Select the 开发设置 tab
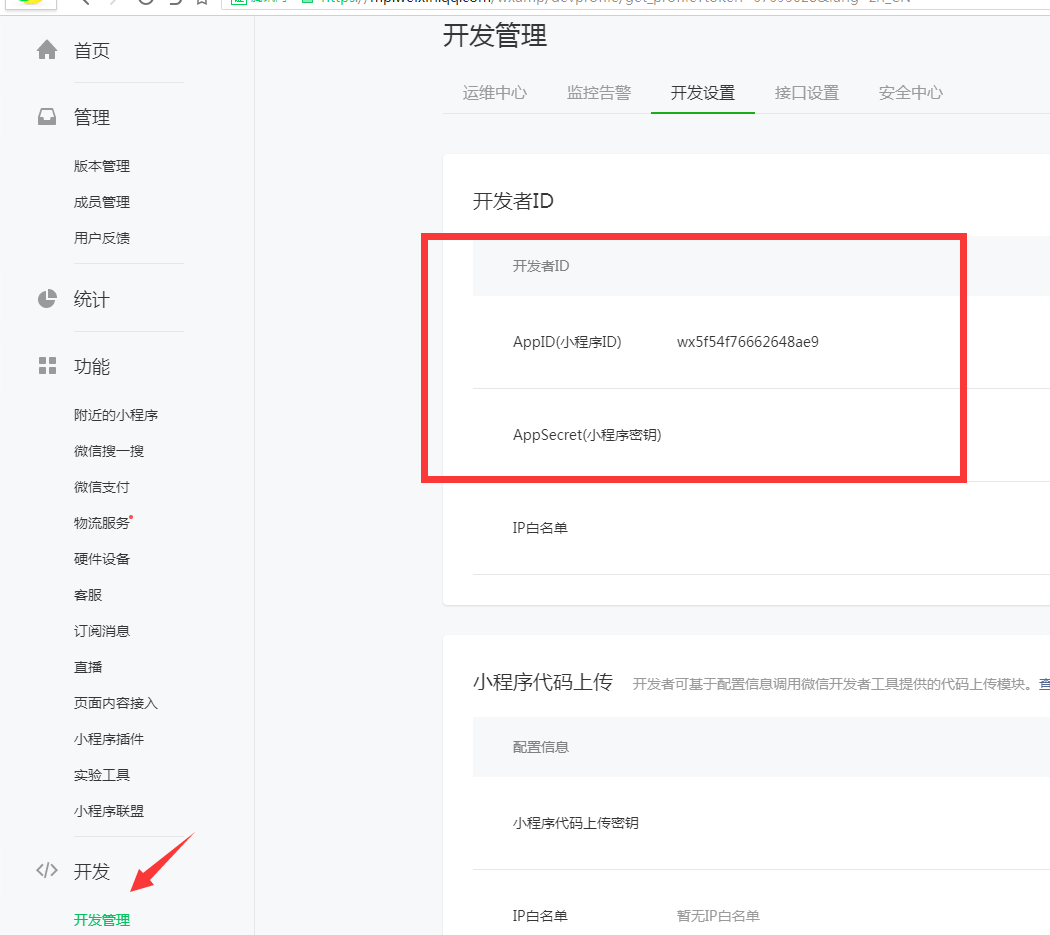This screenshot has width=1050, height=935. point(703,92)
